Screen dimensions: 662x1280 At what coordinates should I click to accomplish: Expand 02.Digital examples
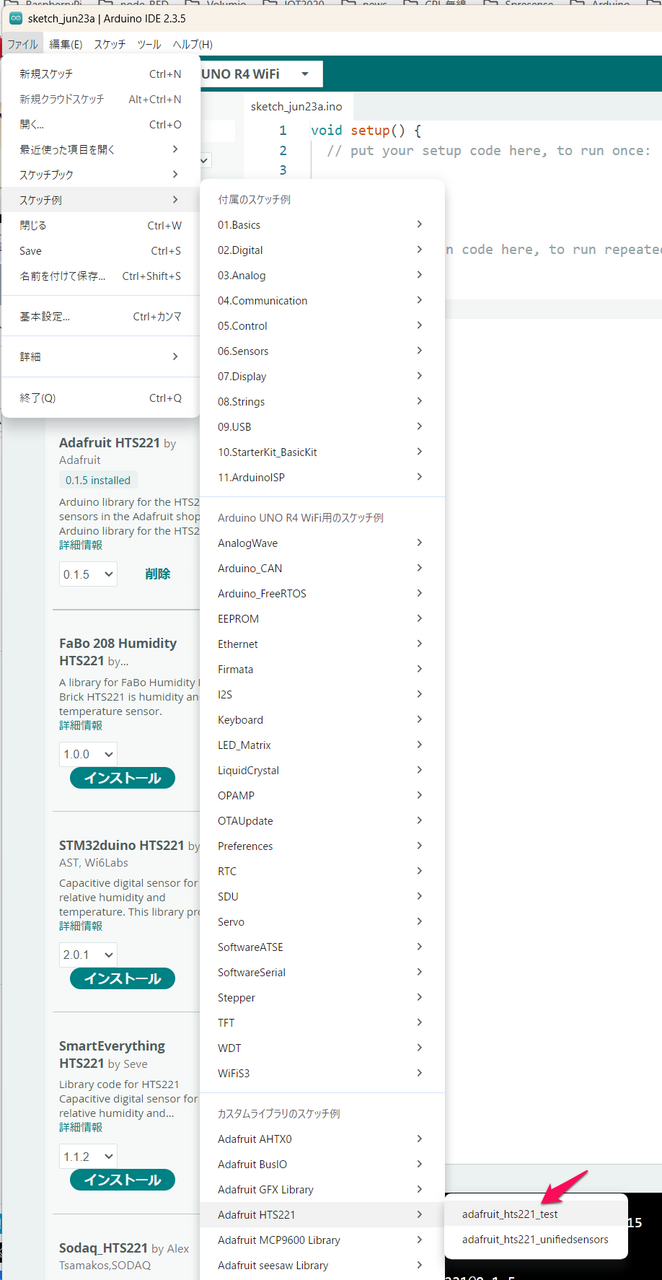click(322, 250)
